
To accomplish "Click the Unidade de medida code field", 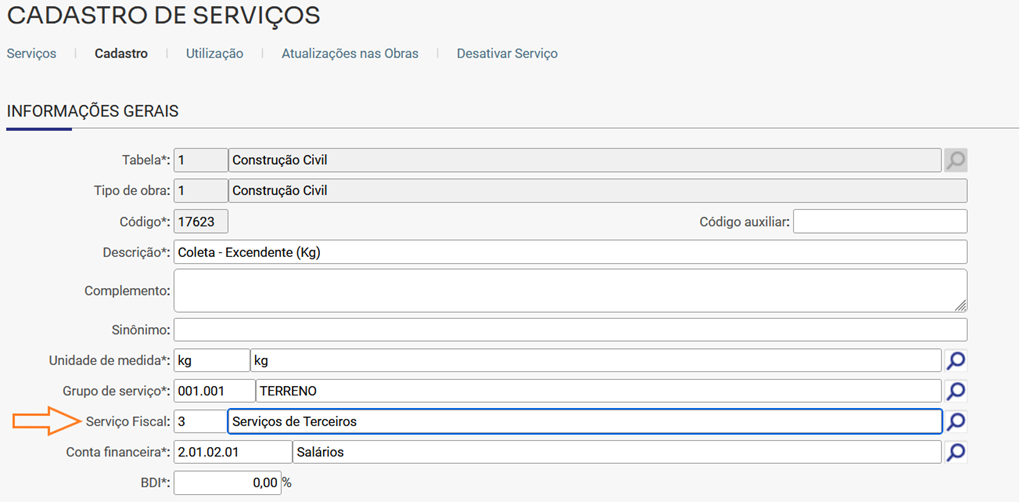I will click(x=211, y=360).
